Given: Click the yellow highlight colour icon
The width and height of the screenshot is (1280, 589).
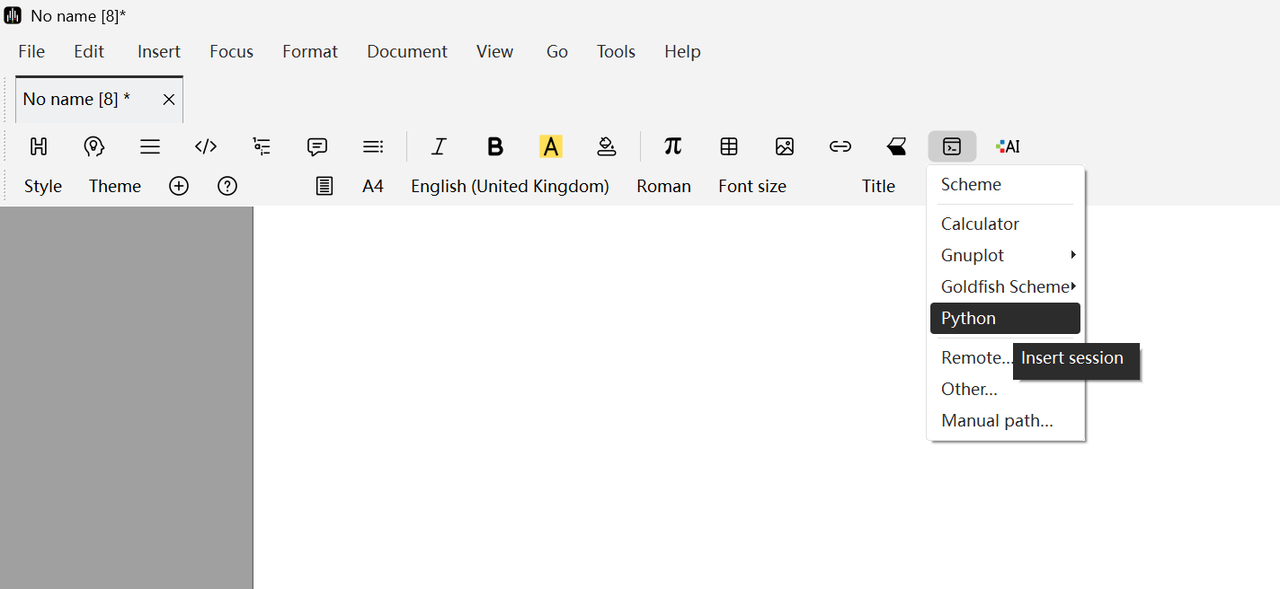Looking at the screenshot, I should coord(550,147).
